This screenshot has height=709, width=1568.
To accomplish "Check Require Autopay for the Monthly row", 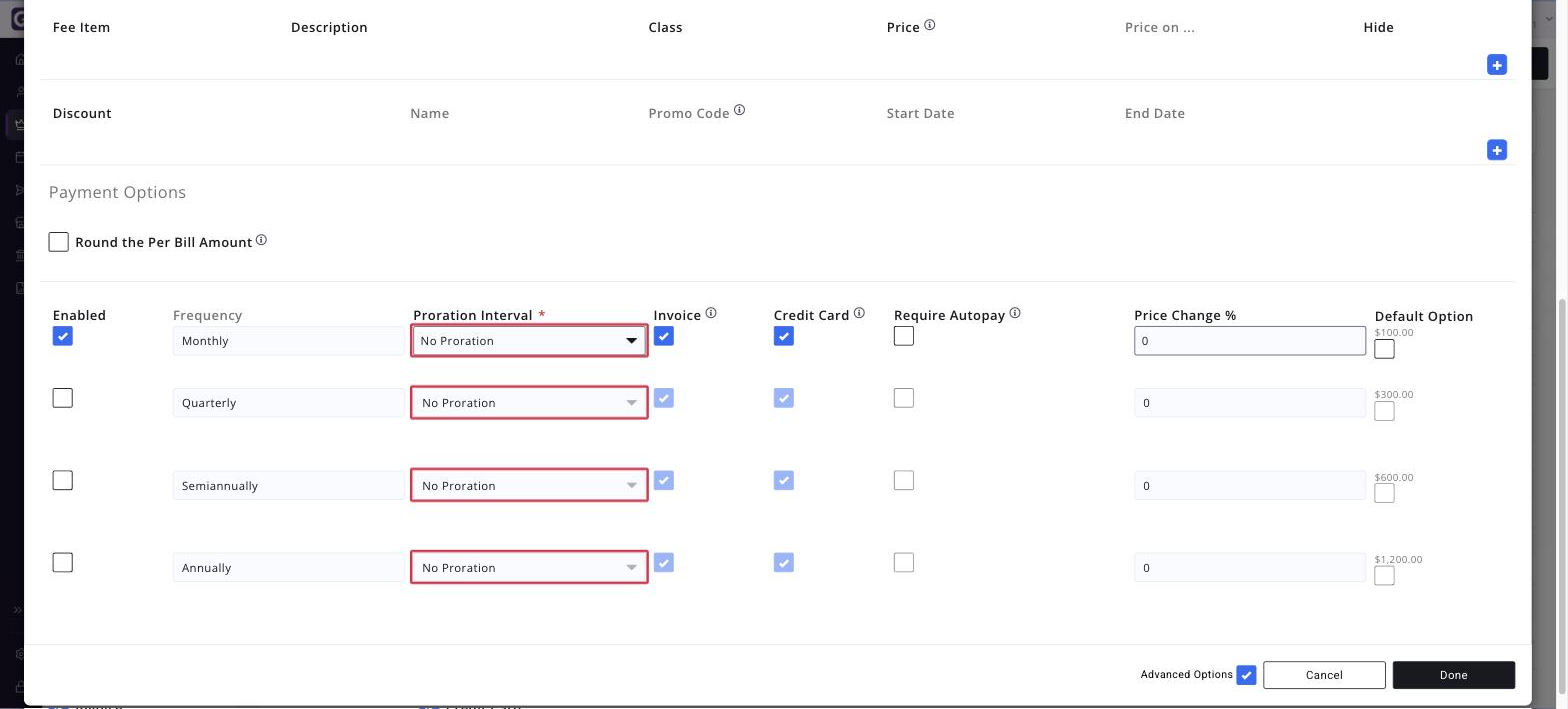I will pos(904,336).
